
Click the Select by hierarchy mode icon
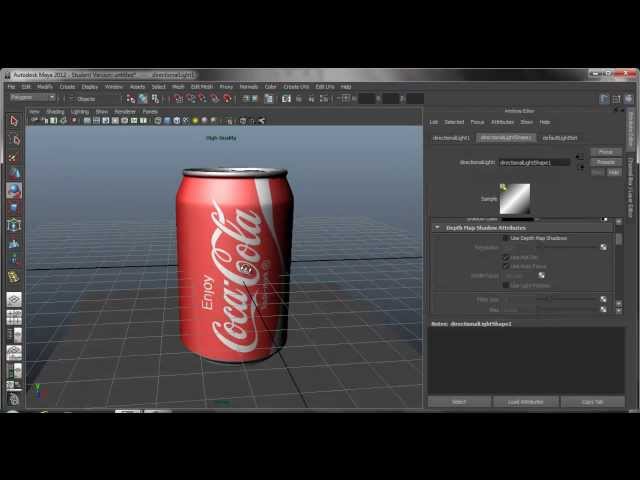point(131,99)
